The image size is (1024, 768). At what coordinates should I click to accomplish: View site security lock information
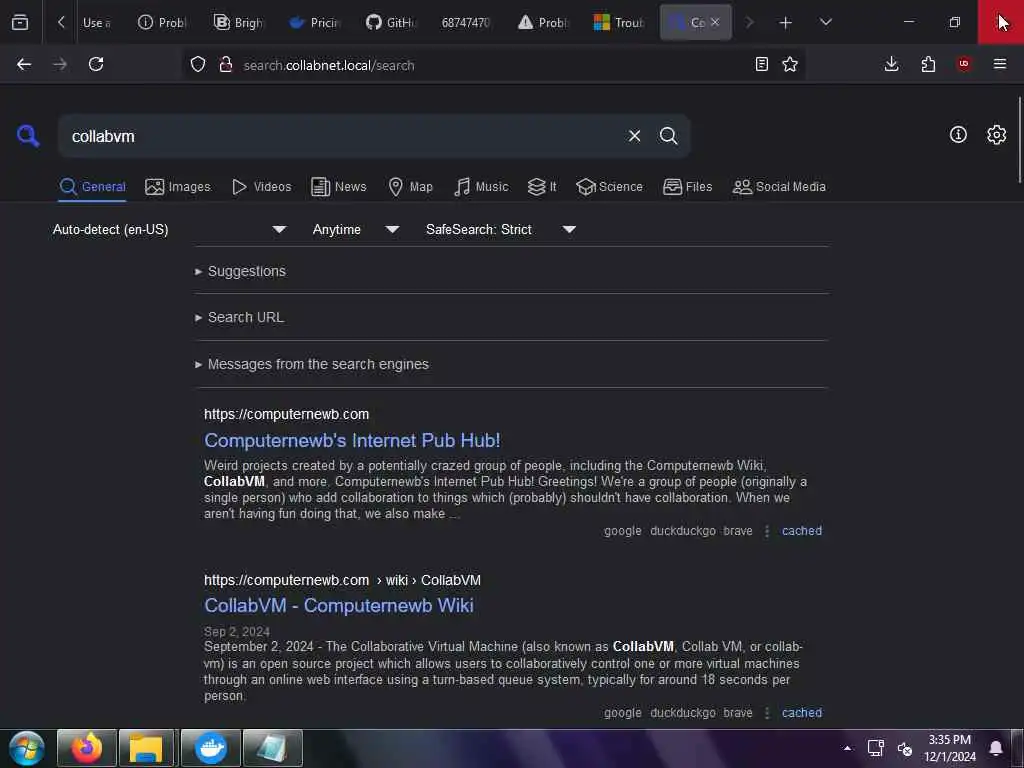226,65
